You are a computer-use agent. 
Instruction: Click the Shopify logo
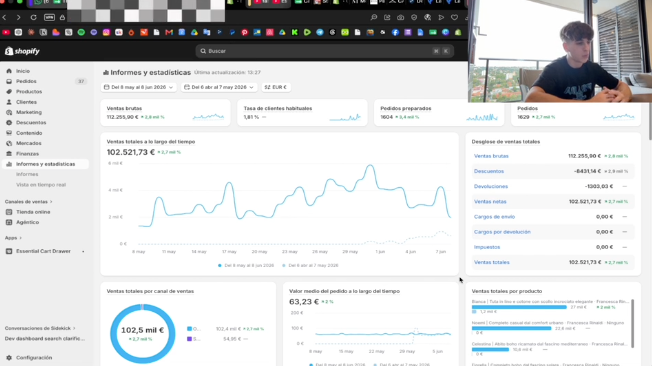coord(22,51)
